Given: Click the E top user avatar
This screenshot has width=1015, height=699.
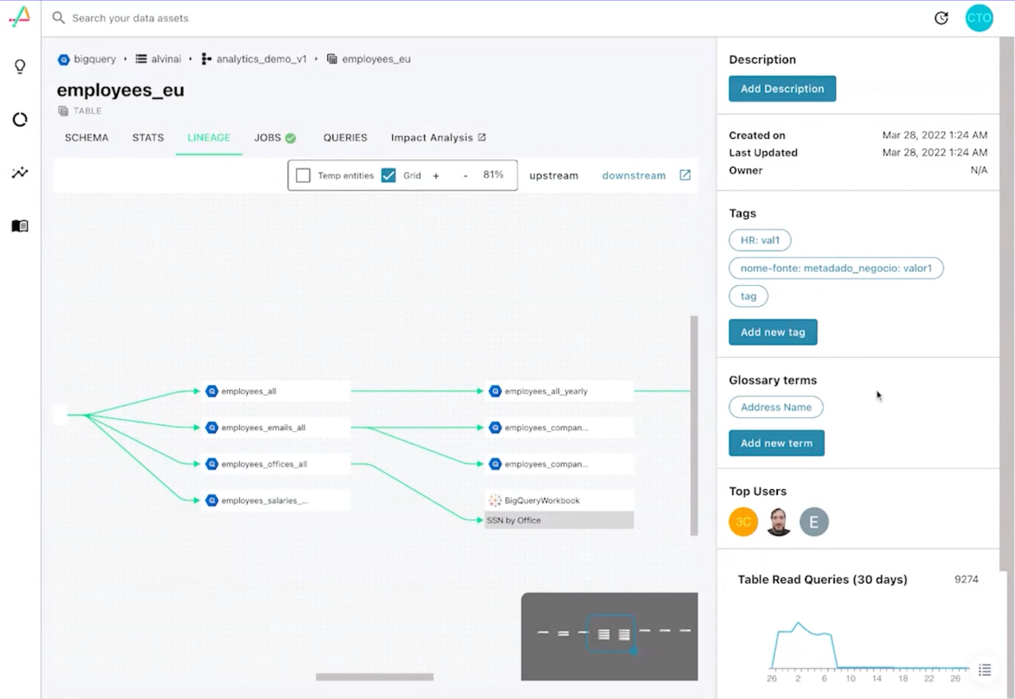Looking at the screenshot, I should tap(814, 522).
